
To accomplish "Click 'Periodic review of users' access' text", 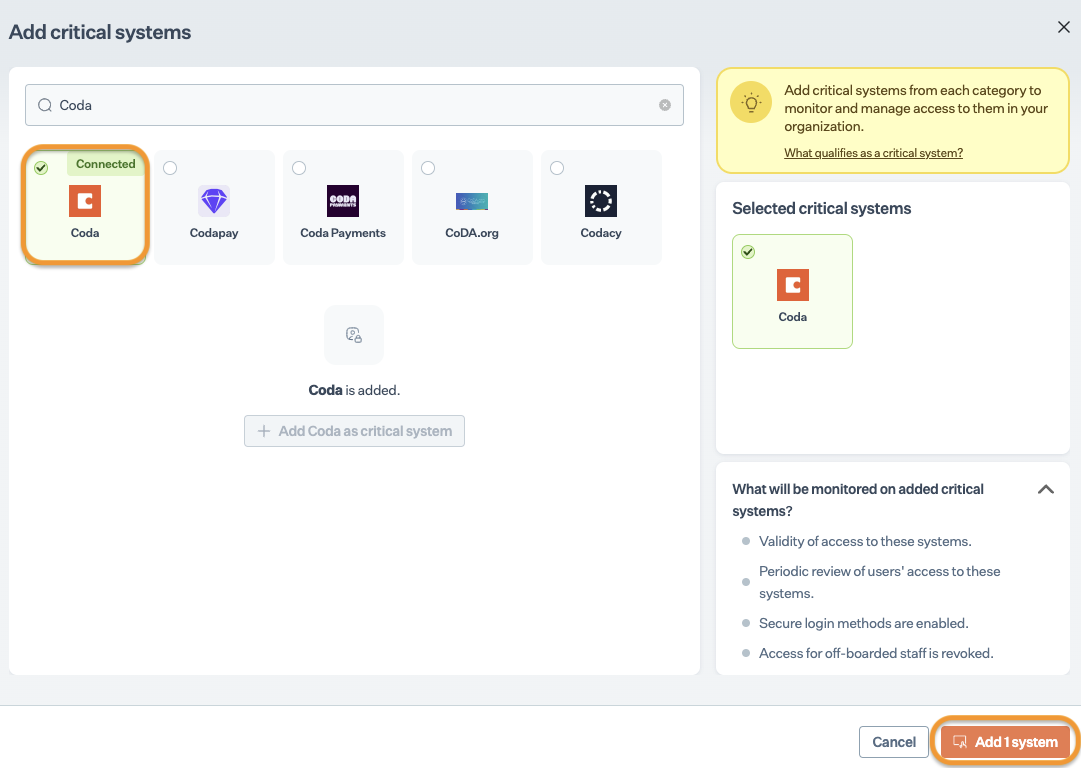I will (x=880, y=582).
